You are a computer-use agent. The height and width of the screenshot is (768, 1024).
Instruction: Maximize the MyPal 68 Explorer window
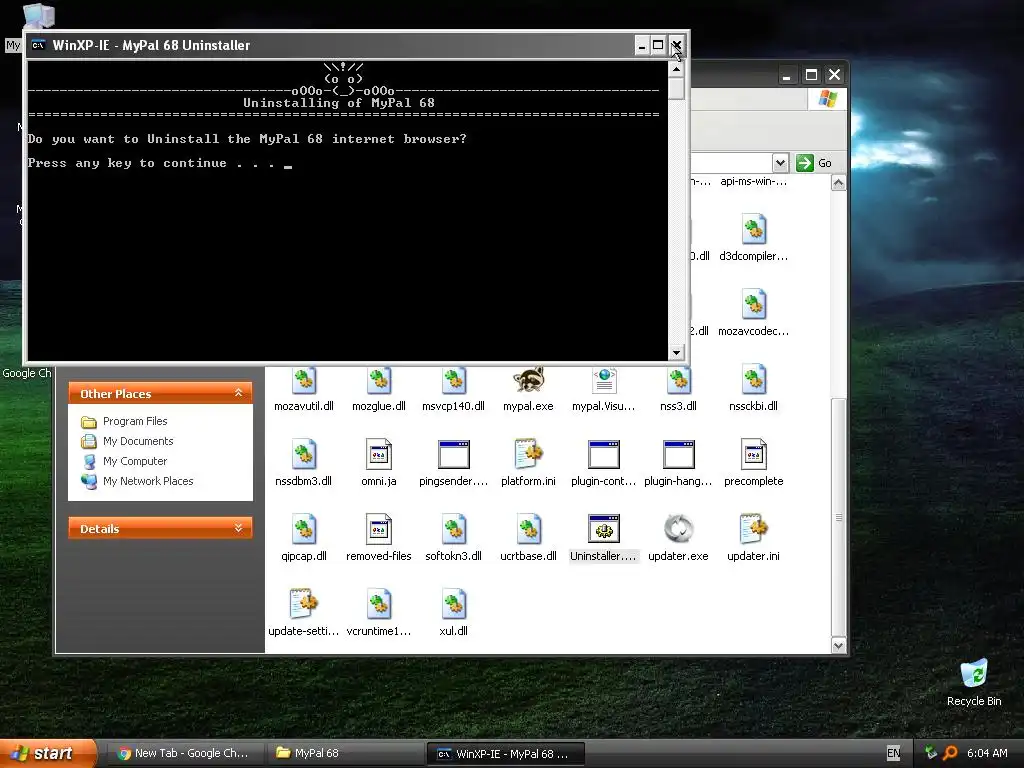811,75
